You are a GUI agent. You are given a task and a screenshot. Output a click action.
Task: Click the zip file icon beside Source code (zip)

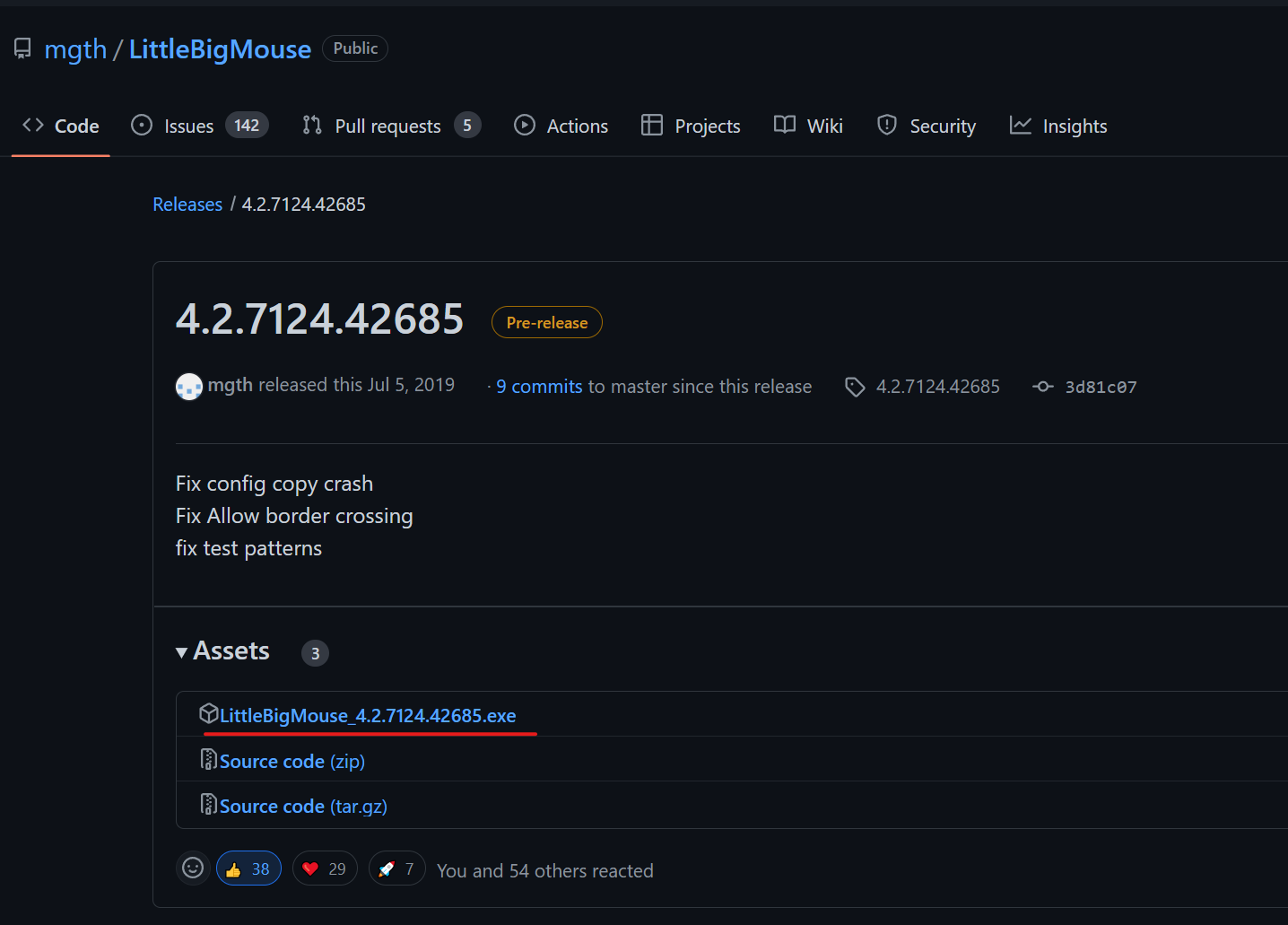(209, 760)
